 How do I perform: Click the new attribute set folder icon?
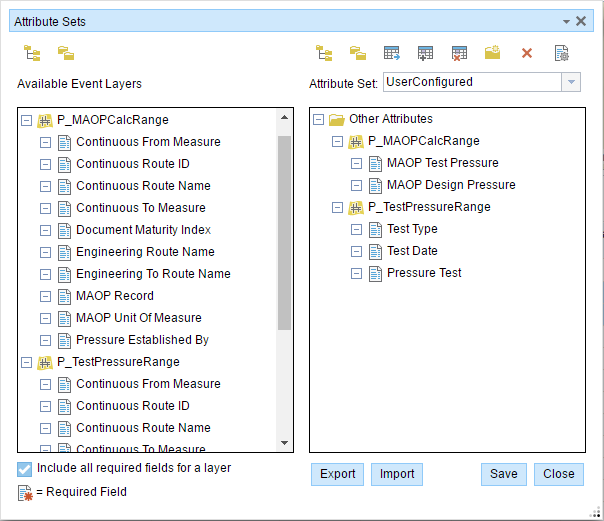tap(493, 53)
